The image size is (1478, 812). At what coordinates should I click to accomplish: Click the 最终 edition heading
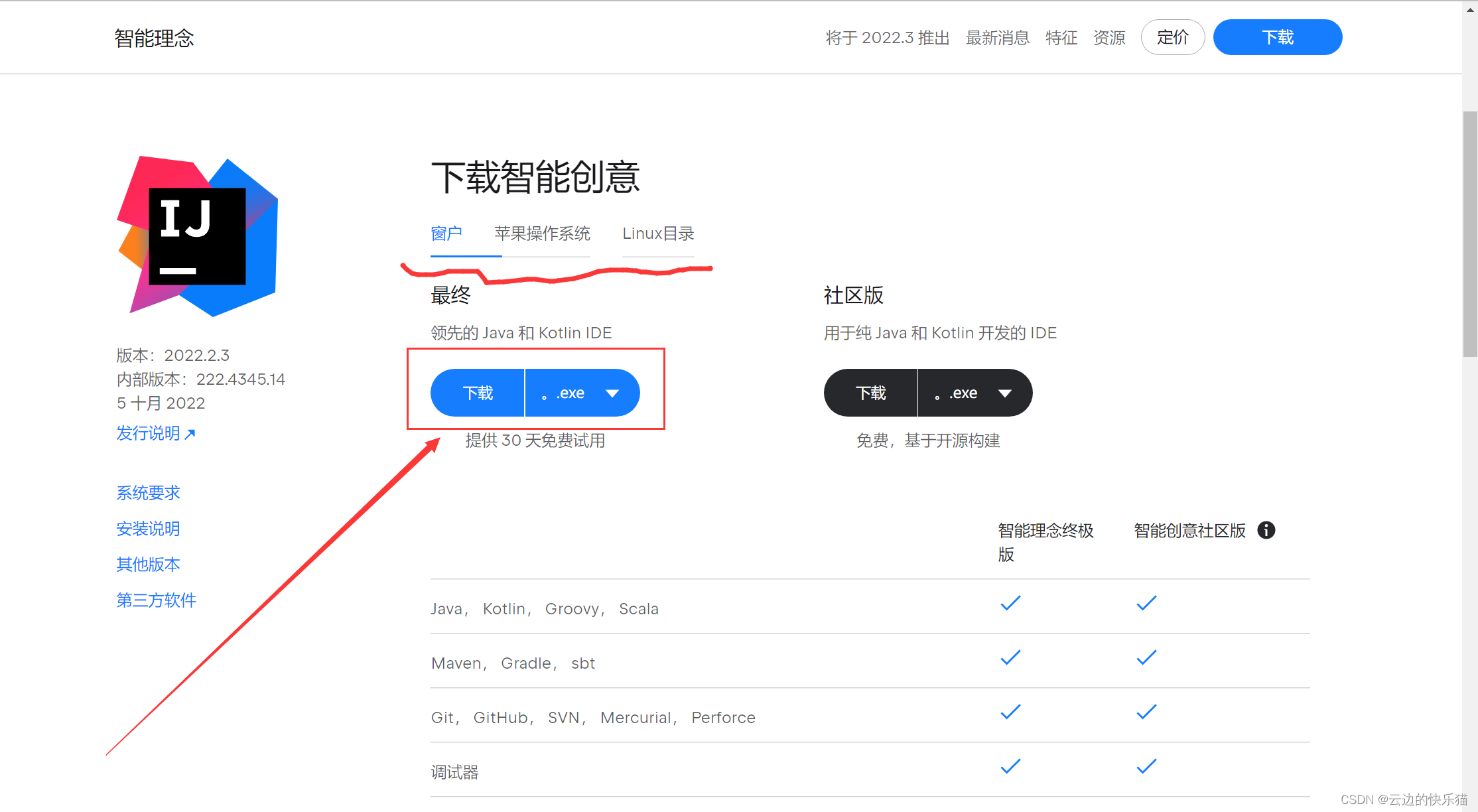click(450, 295)
